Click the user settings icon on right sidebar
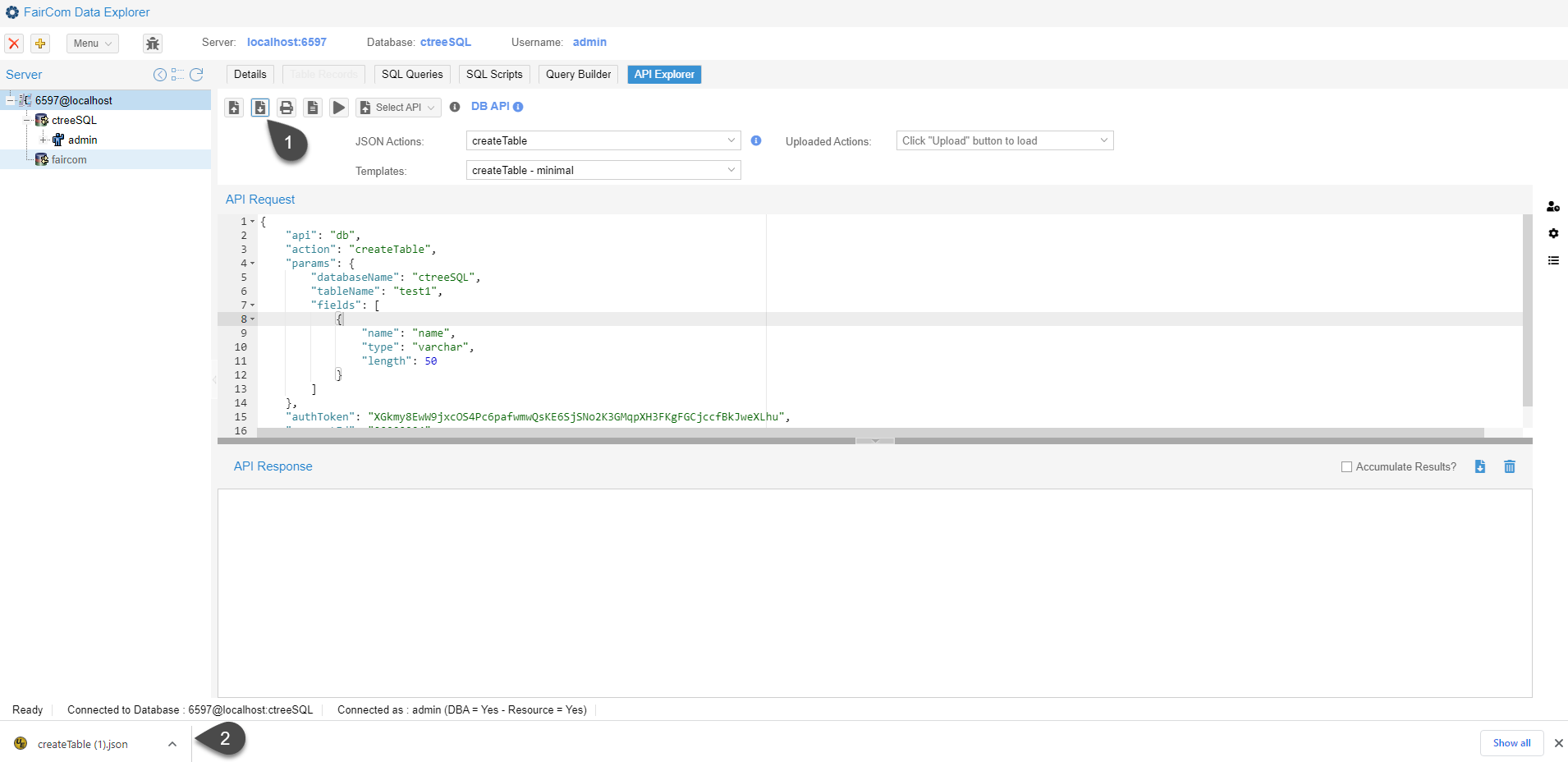This screenshot has width=1568, height=762. pos(1553,207)
